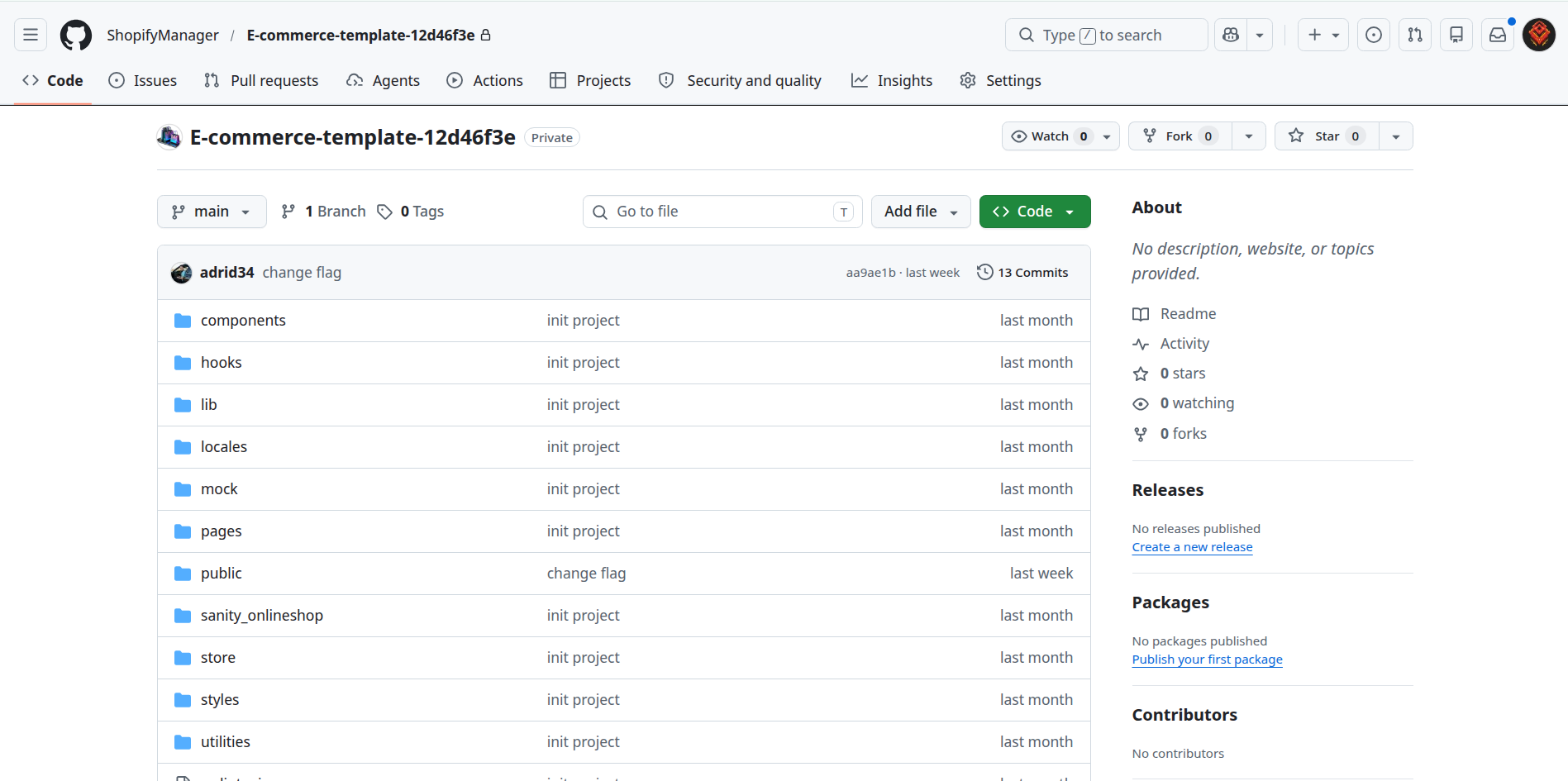Open the utilities folder
Image resolution: width=1568 pixels, height=781 pixels.
point(226,742)
